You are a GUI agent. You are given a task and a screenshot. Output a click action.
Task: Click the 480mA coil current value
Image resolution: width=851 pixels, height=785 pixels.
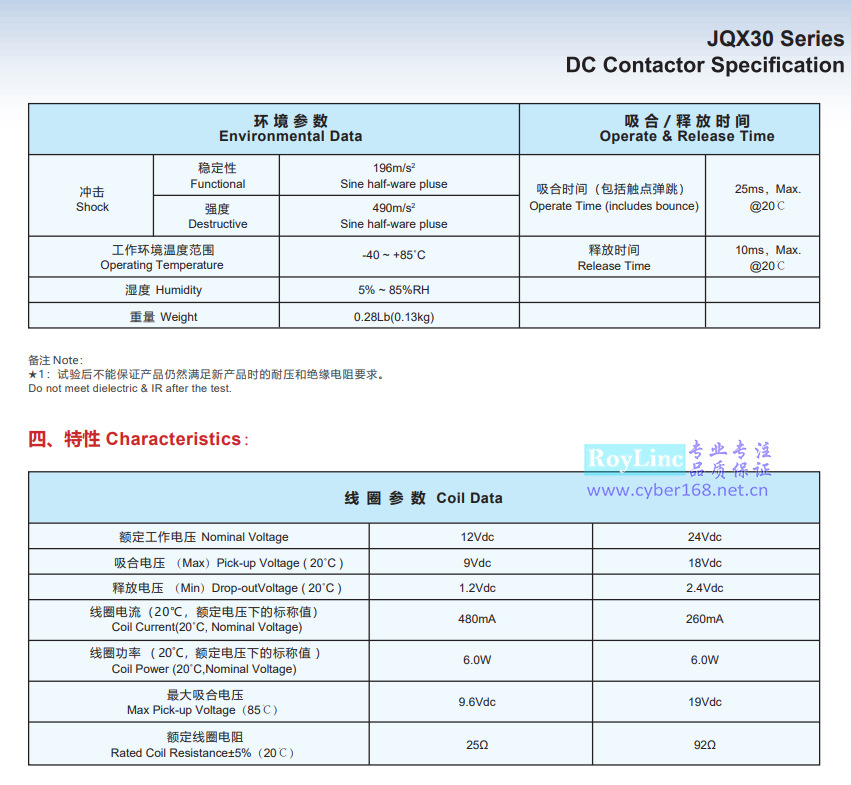(x=479, y=618)
